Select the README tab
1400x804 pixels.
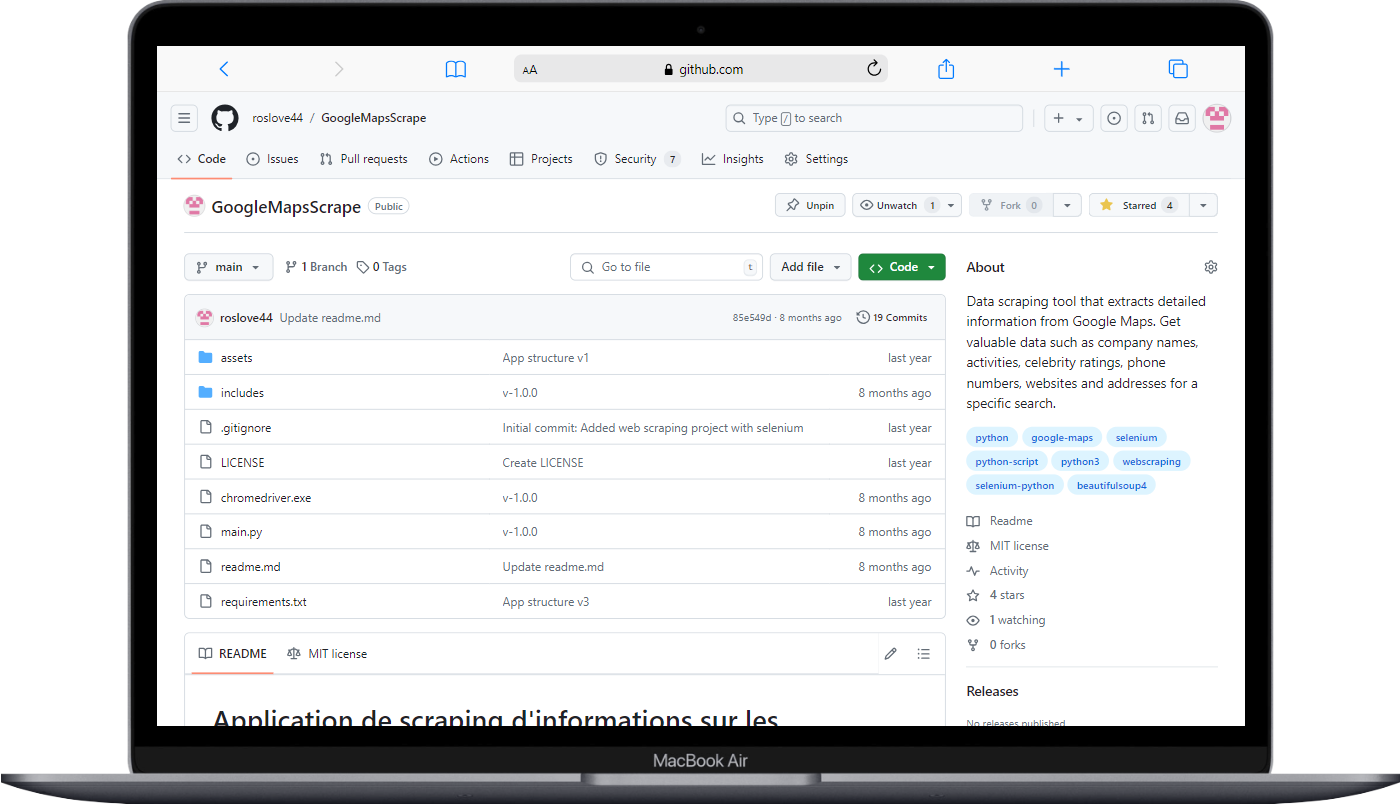[233, 654]
